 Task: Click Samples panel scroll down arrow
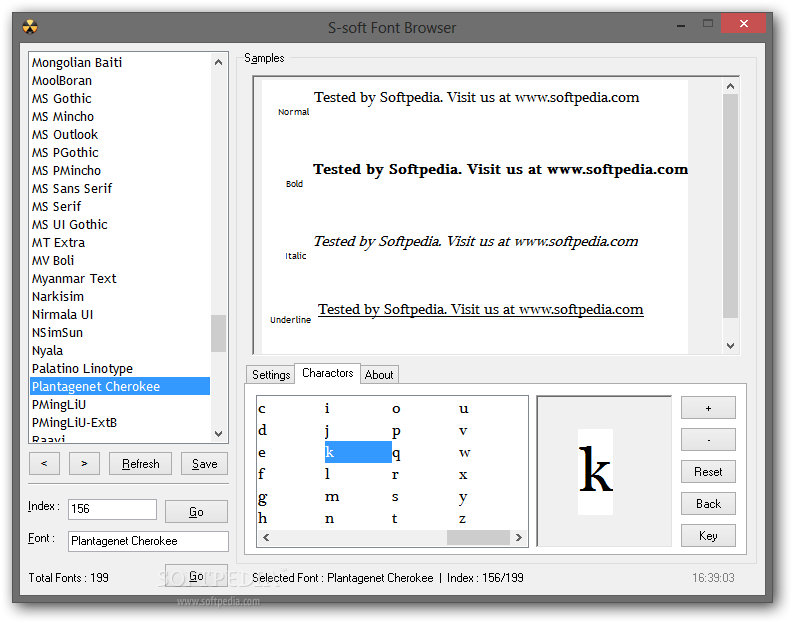[730, 346]
